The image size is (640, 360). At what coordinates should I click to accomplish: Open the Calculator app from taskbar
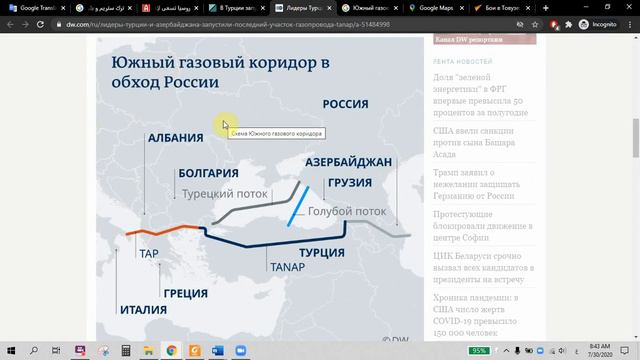click(x=126, y=351)
